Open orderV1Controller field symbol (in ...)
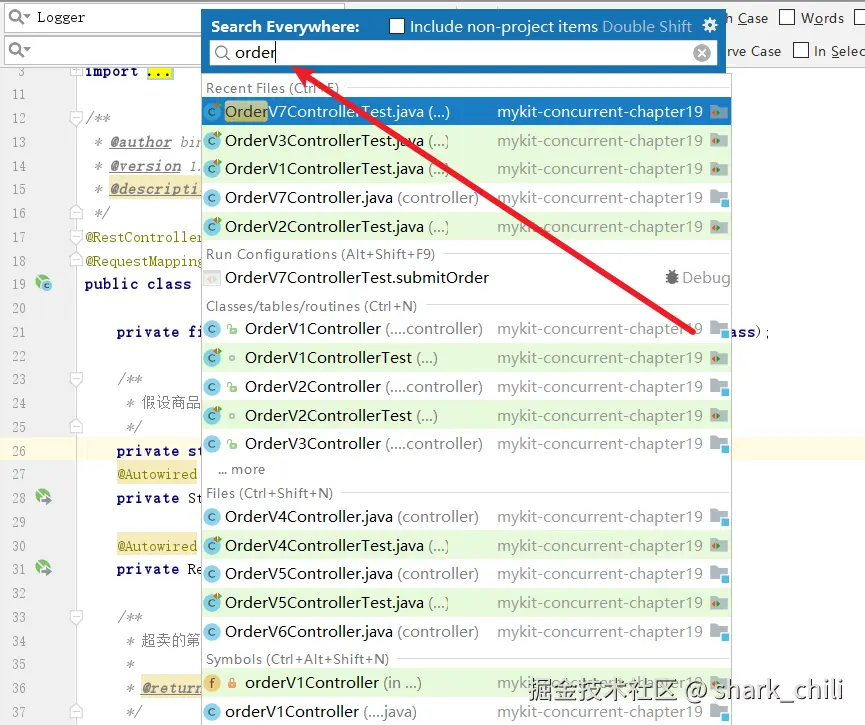Image resolution: width=865 pixels, height=725 pixels. click(466, 683)
